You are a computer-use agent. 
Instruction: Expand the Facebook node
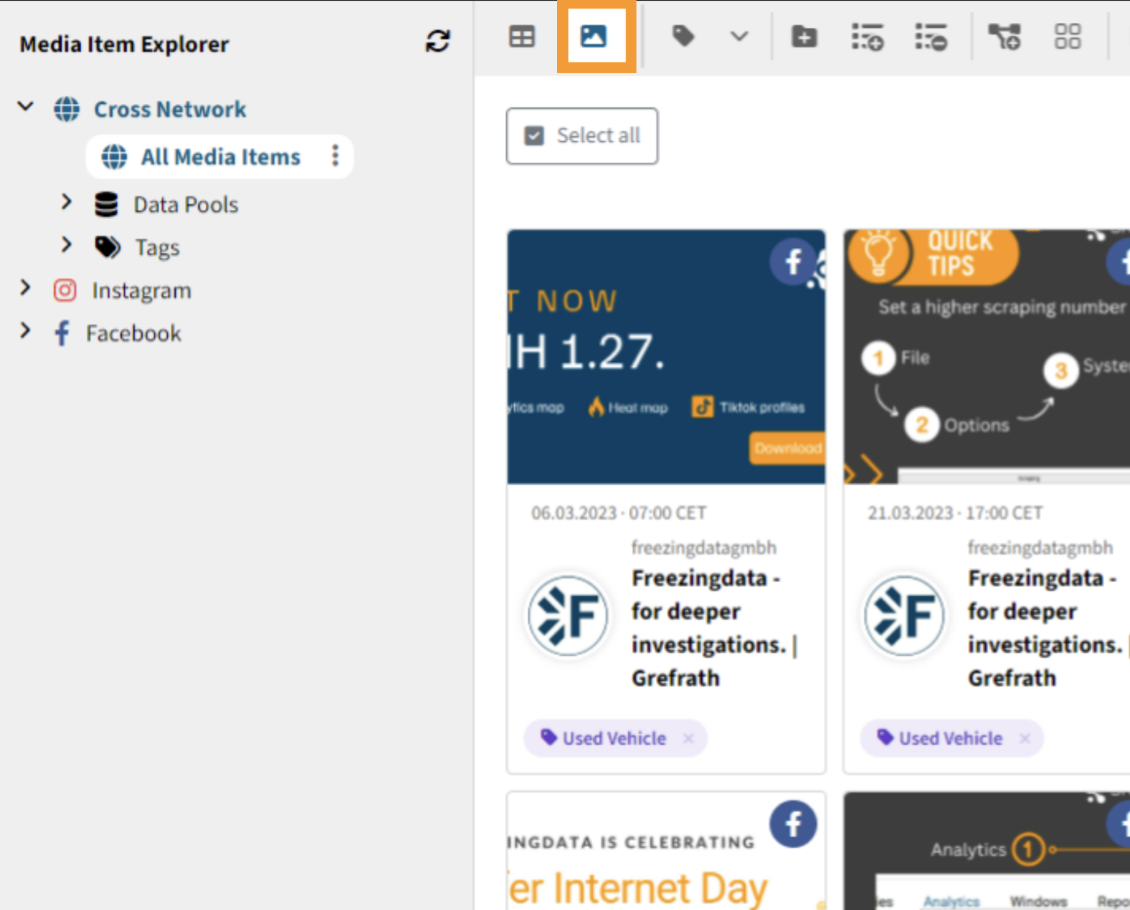[x=25, y=331]
